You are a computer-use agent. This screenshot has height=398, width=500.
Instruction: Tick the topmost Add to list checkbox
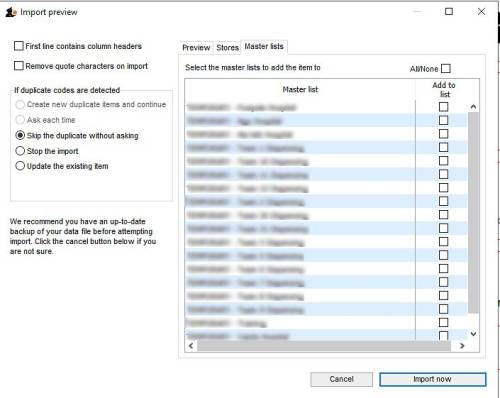[443, 107]
